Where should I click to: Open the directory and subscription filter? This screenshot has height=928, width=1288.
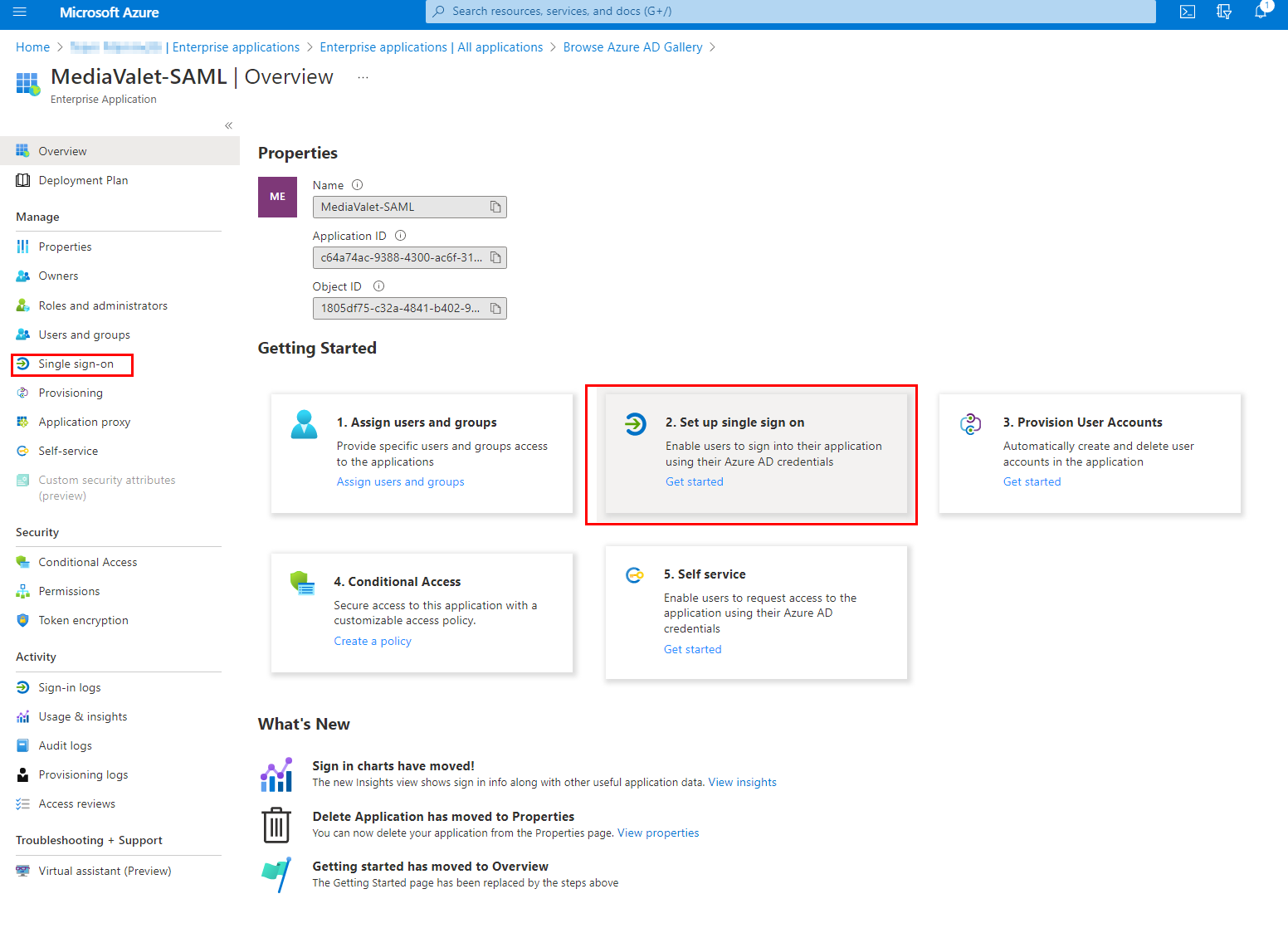1223,12
